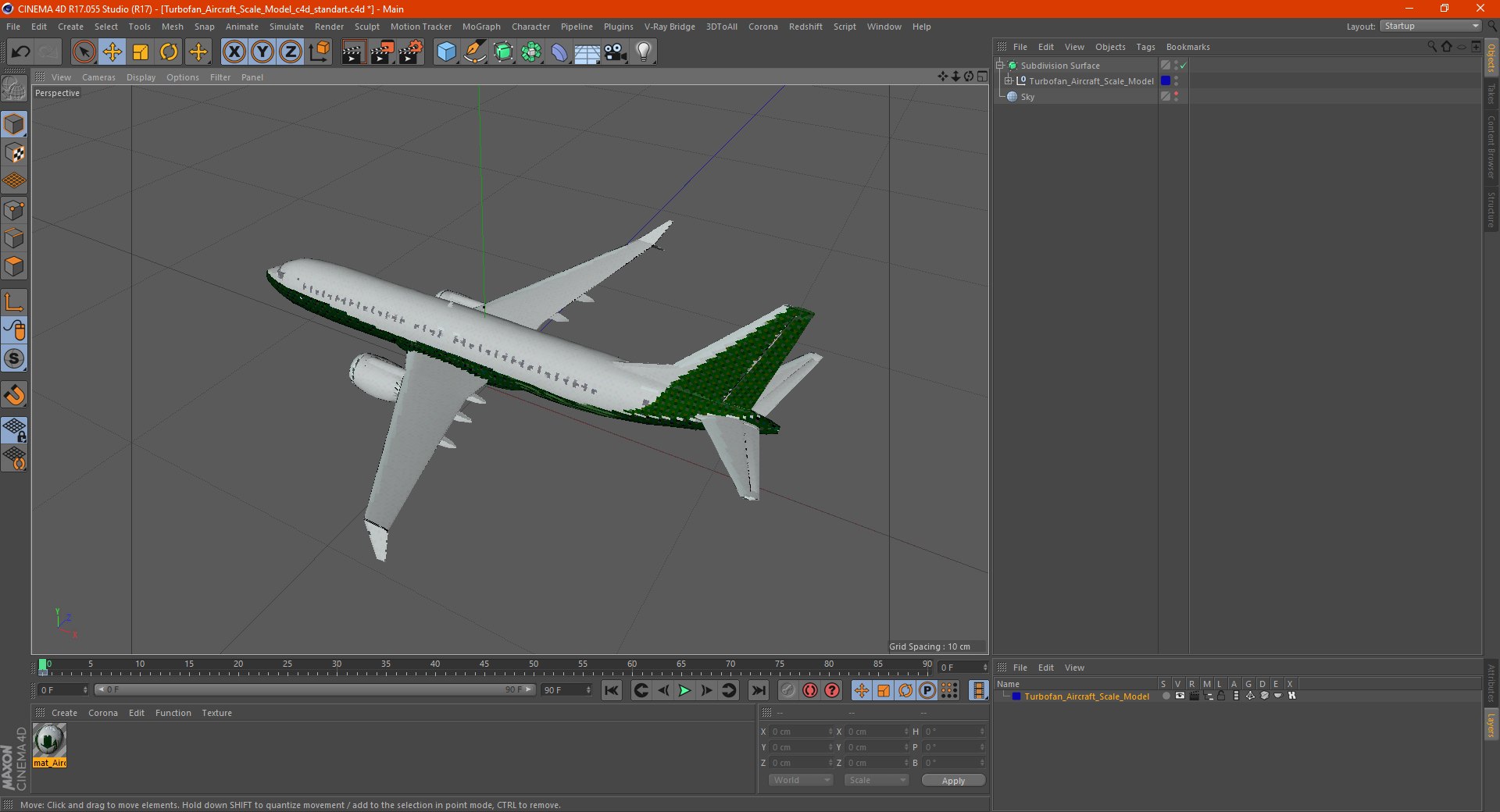This screenshot has height=812, width=1500.
Task: Expand the Turbofan_Aircraft_Scale_Model tree node
Action: tap(1008, 80)
